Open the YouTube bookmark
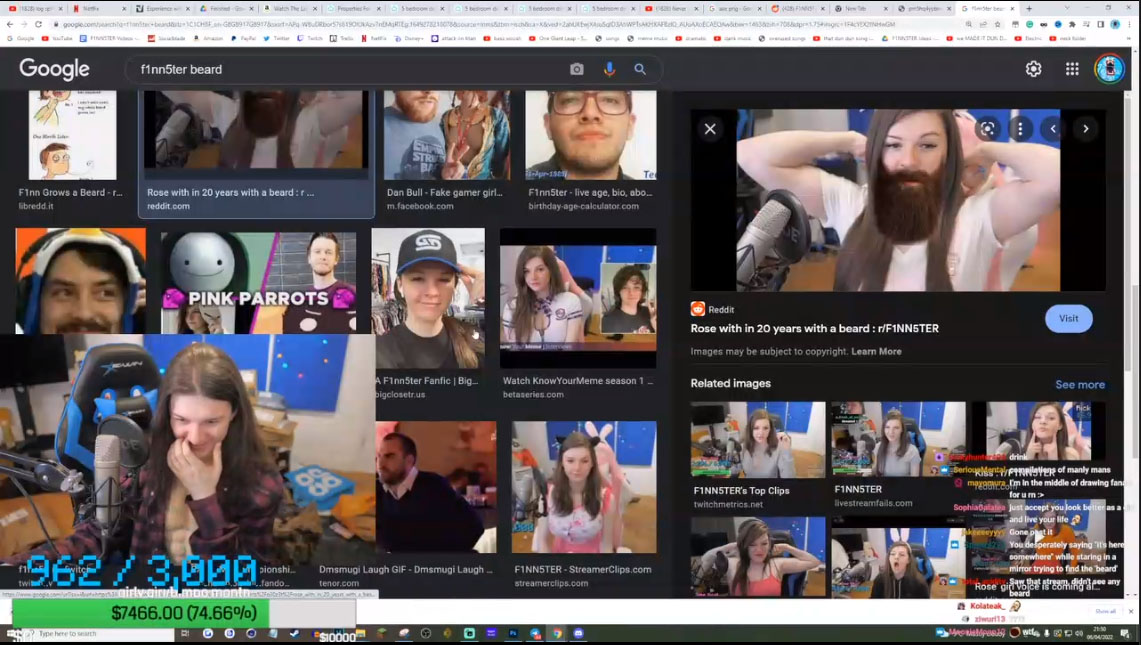Image resolution: width=1141 pixels, height=645 pixels. coord(57,38)
